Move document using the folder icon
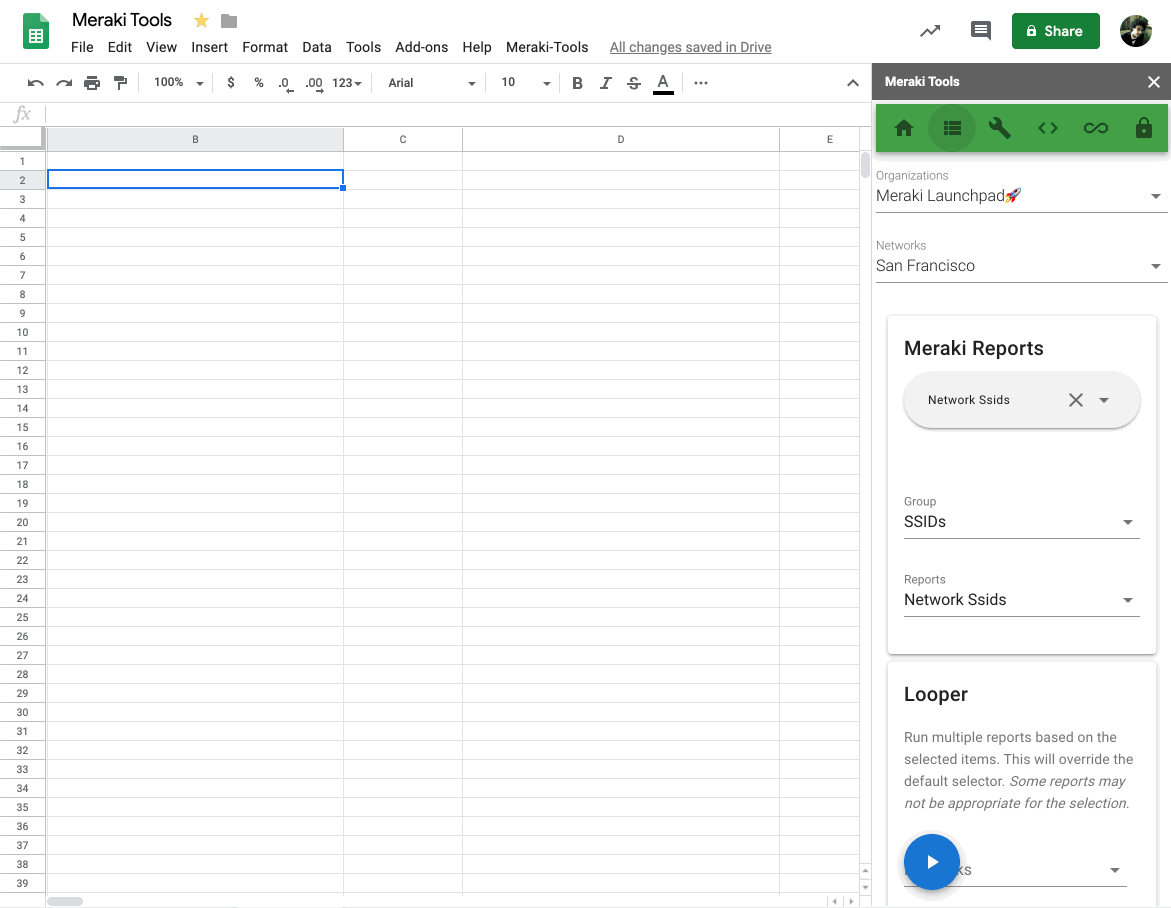 [x=229, y=21]
